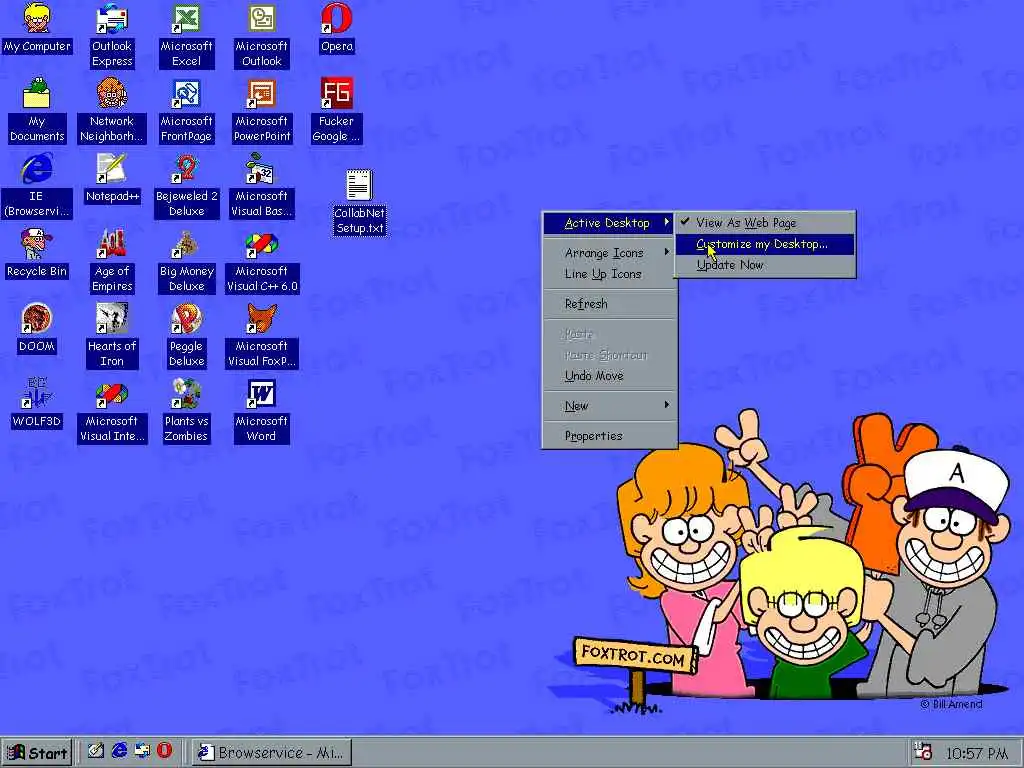Switch to the Browservice taskbar button
This screenshot has width=1024, height=768.
pos(272,753)
